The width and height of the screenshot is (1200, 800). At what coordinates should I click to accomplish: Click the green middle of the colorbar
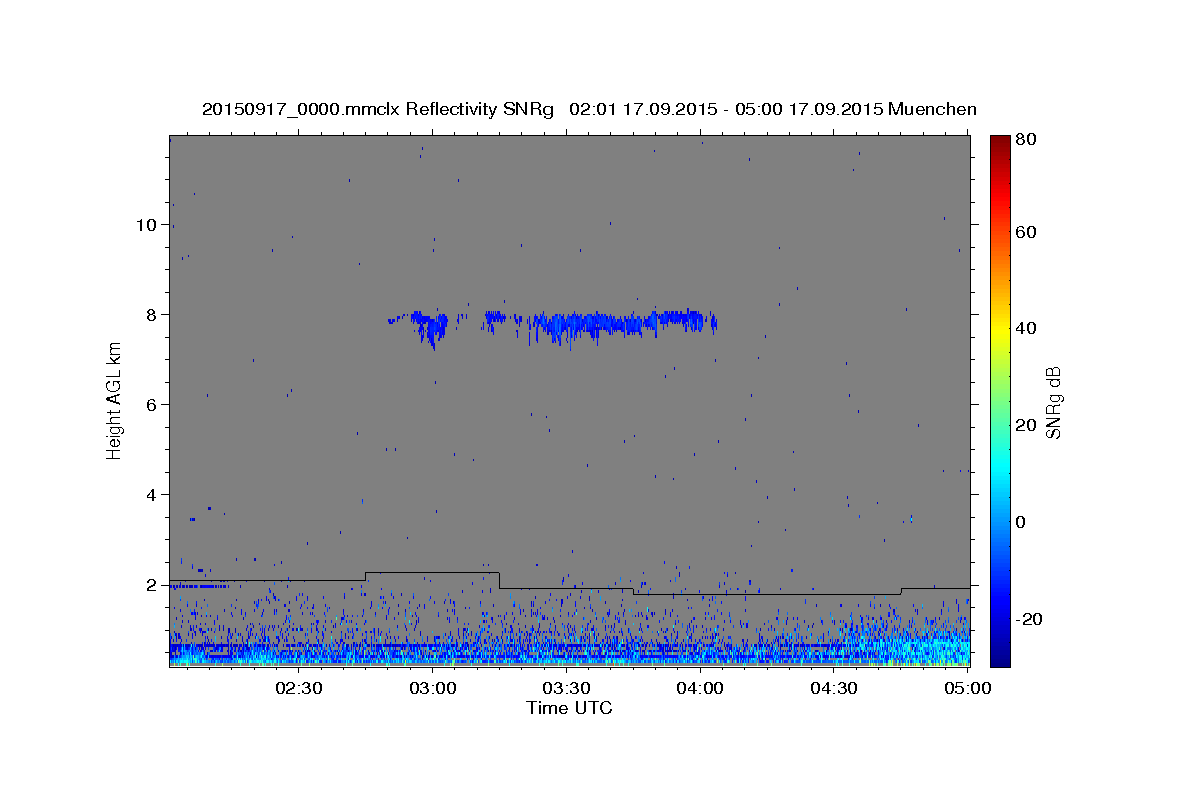(1000, 400)
